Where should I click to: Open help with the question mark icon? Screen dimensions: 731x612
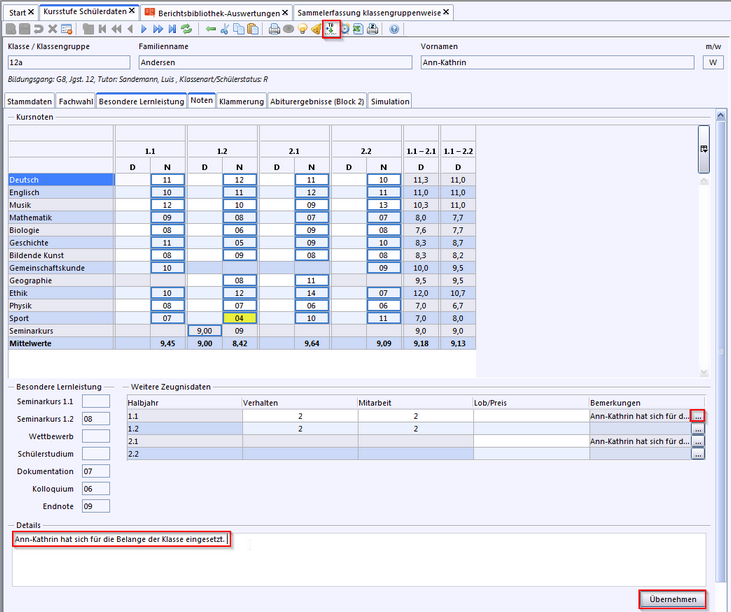point(394,29)
